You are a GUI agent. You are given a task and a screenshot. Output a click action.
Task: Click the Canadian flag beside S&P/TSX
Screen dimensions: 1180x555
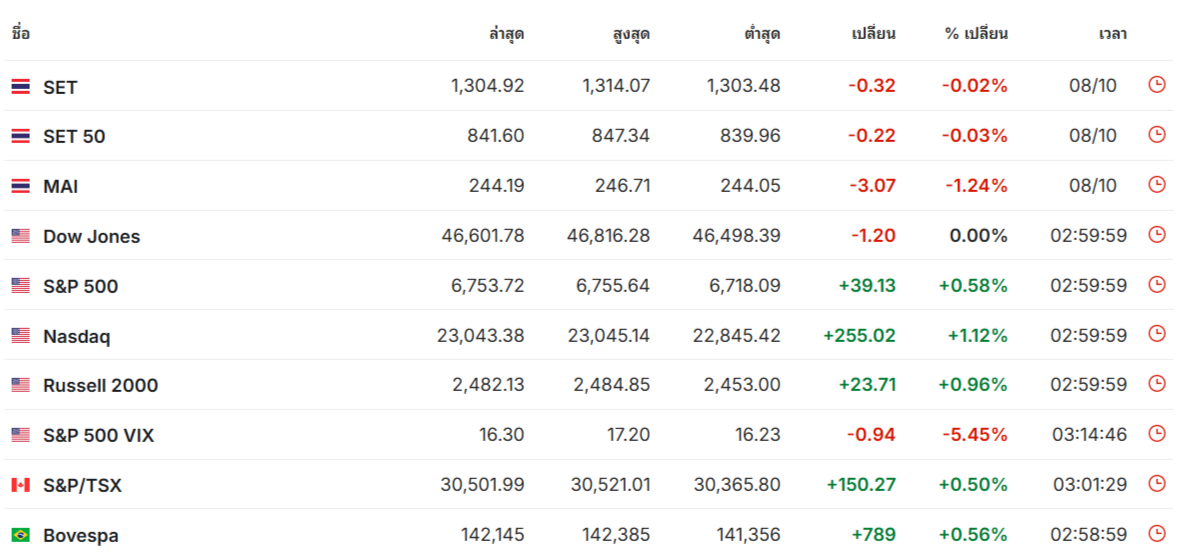pyautogui.click(x=20, y=485)
